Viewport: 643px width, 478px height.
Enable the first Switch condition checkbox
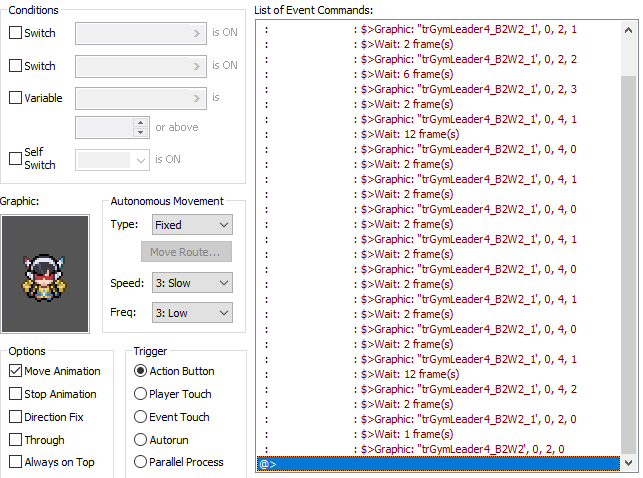(15, 33)
